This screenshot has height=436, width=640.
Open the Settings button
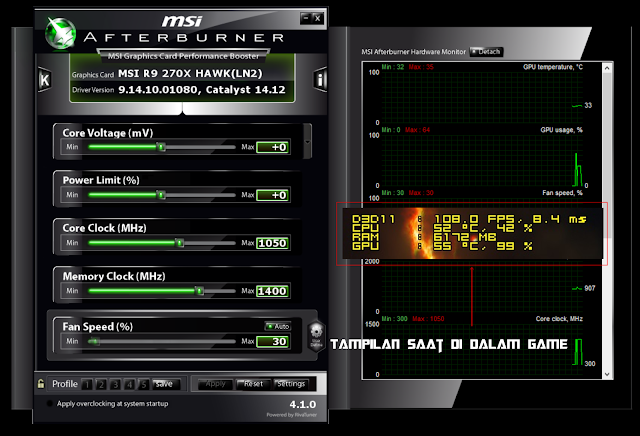291,384
